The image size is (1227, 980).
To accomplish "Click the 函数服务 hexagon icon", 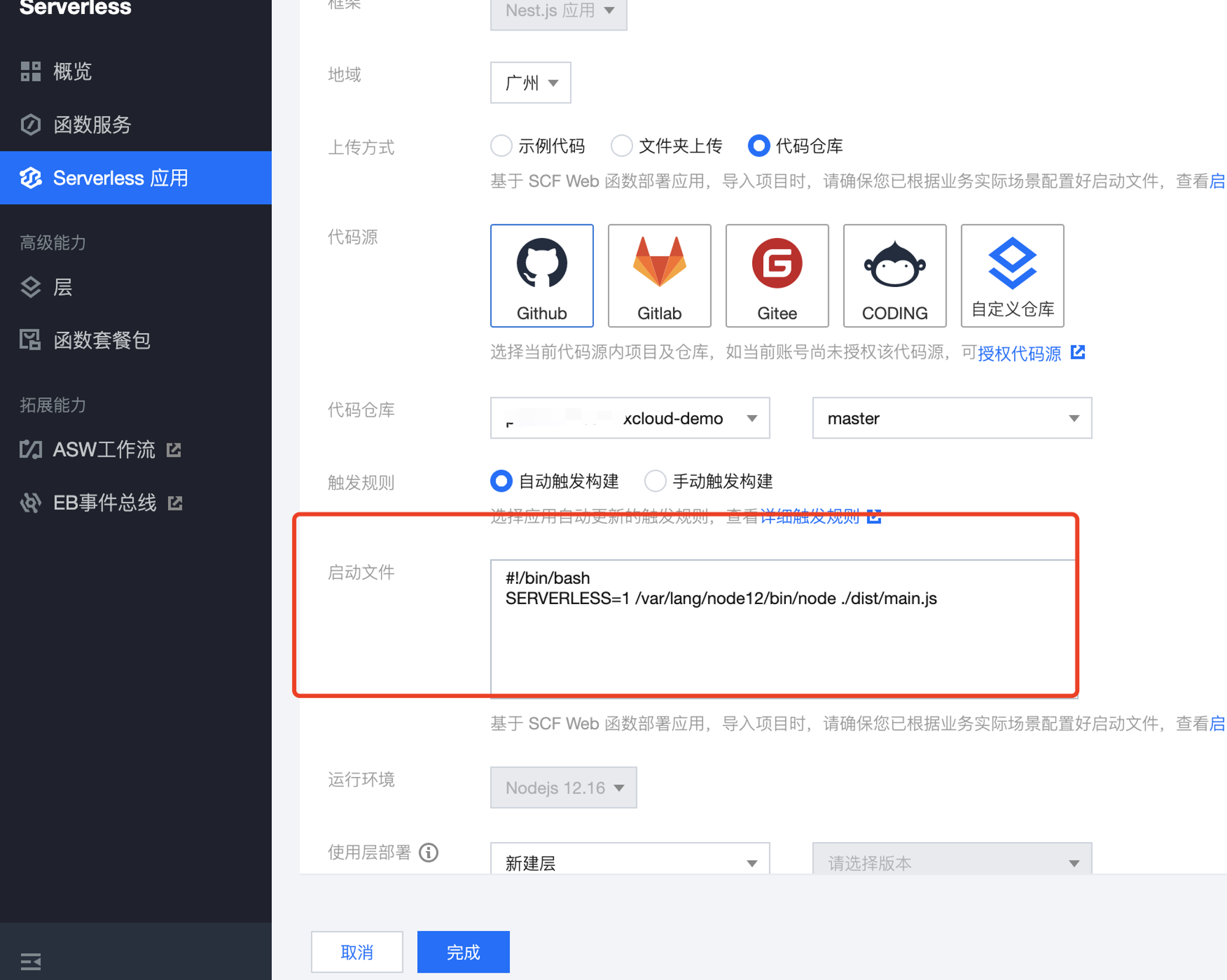I will [30, 125].
